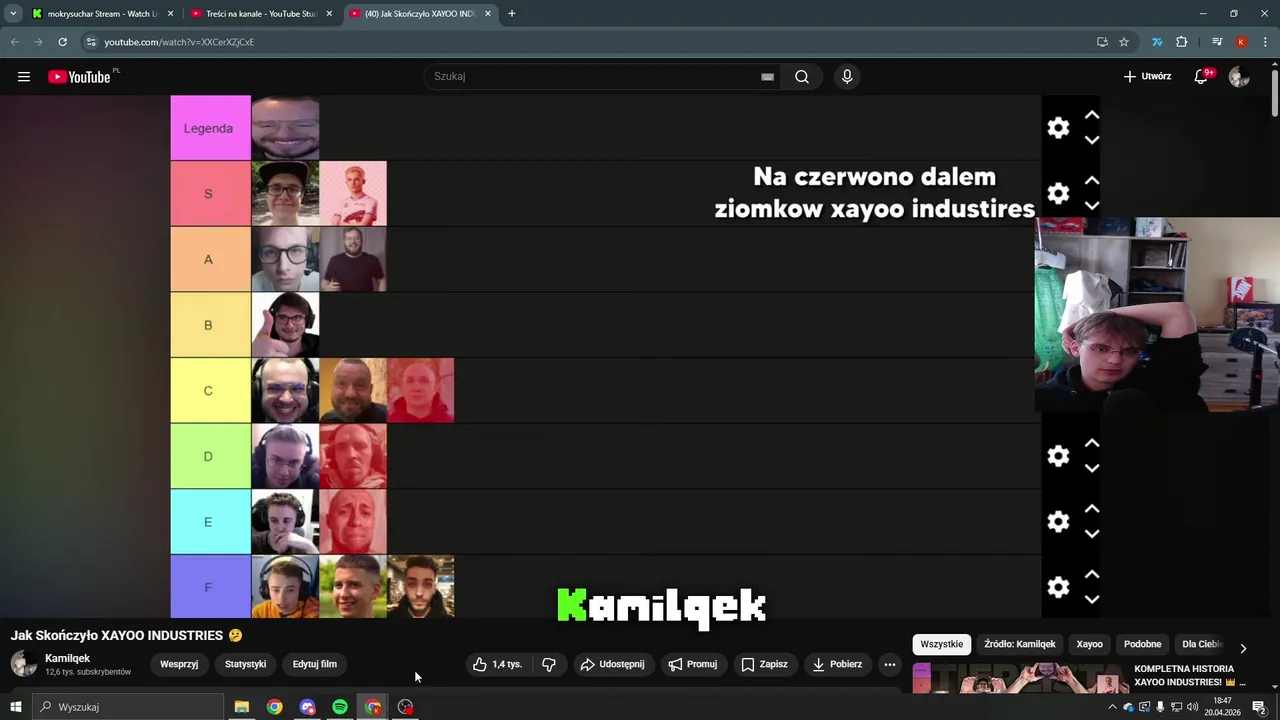The image size is (1280, 720).
Task: Open the YouTube hamburger guide menu
Action: coord(24,77)
